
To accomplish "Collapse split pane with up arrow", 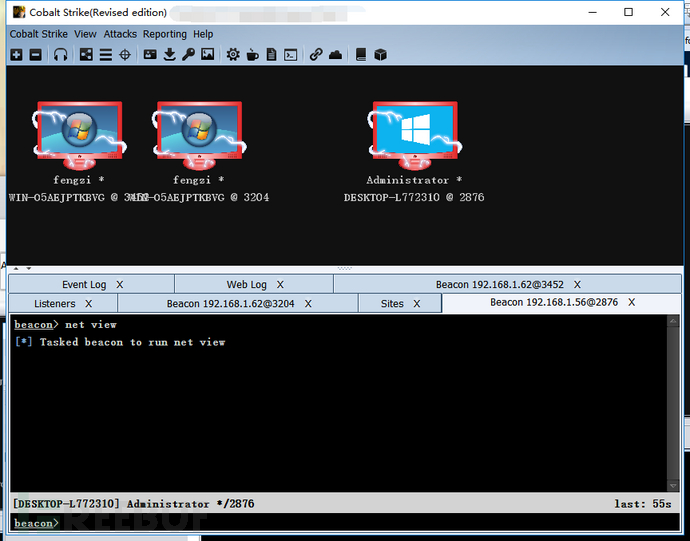I will click(16, 268).
